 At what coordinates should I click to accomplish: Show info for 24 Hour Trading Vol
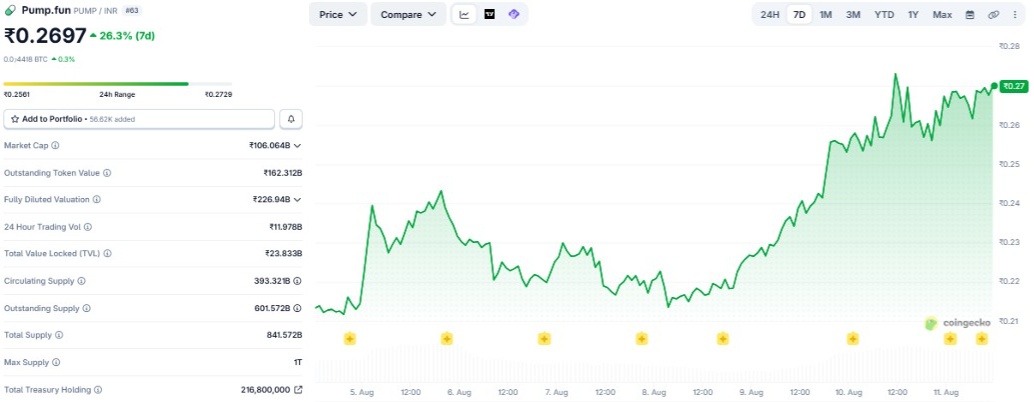coord(88,227)
